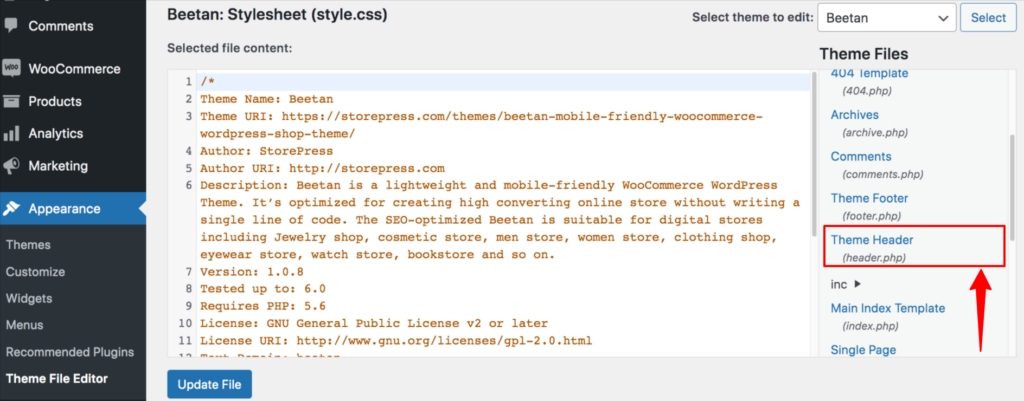Click the Comments speech bubble icon
Screen dimensions: 1024x401
pyautogui.click(x=11, y=25)
